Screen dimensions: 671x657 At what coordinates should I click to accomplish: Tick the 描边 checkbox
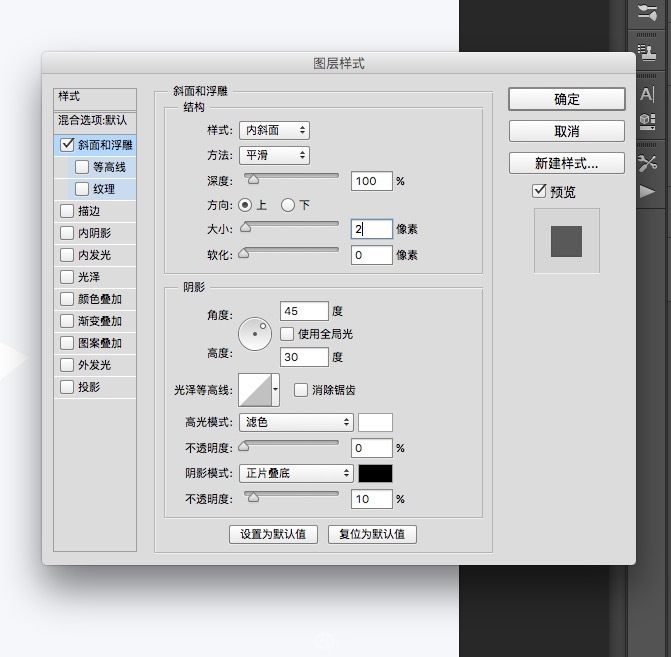(x=67, y=211)
